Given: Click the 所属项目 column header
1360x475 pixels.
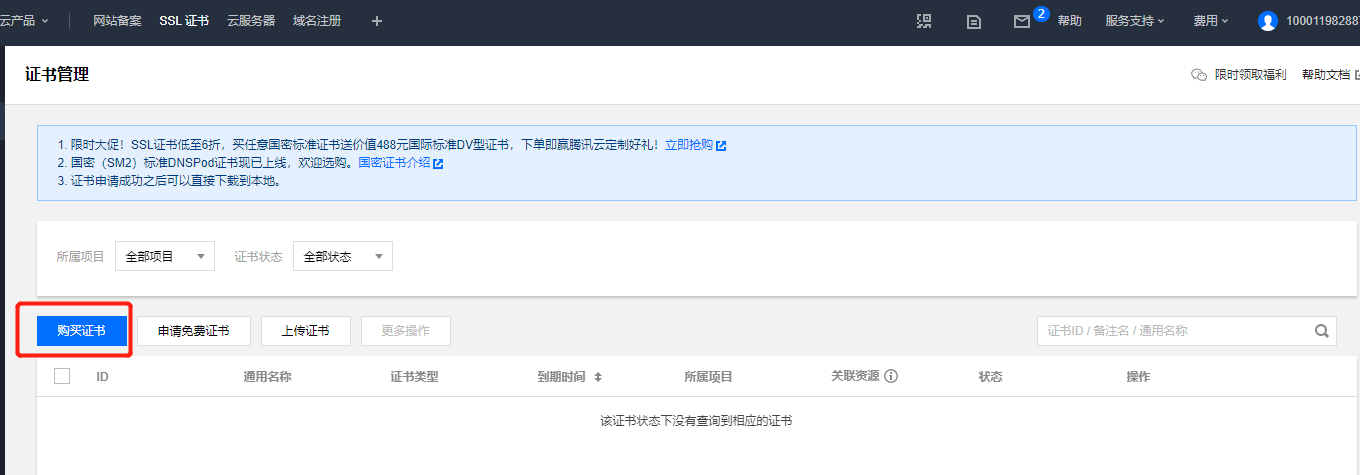Looking at the screenshot, I should click(x=709, y=377).
